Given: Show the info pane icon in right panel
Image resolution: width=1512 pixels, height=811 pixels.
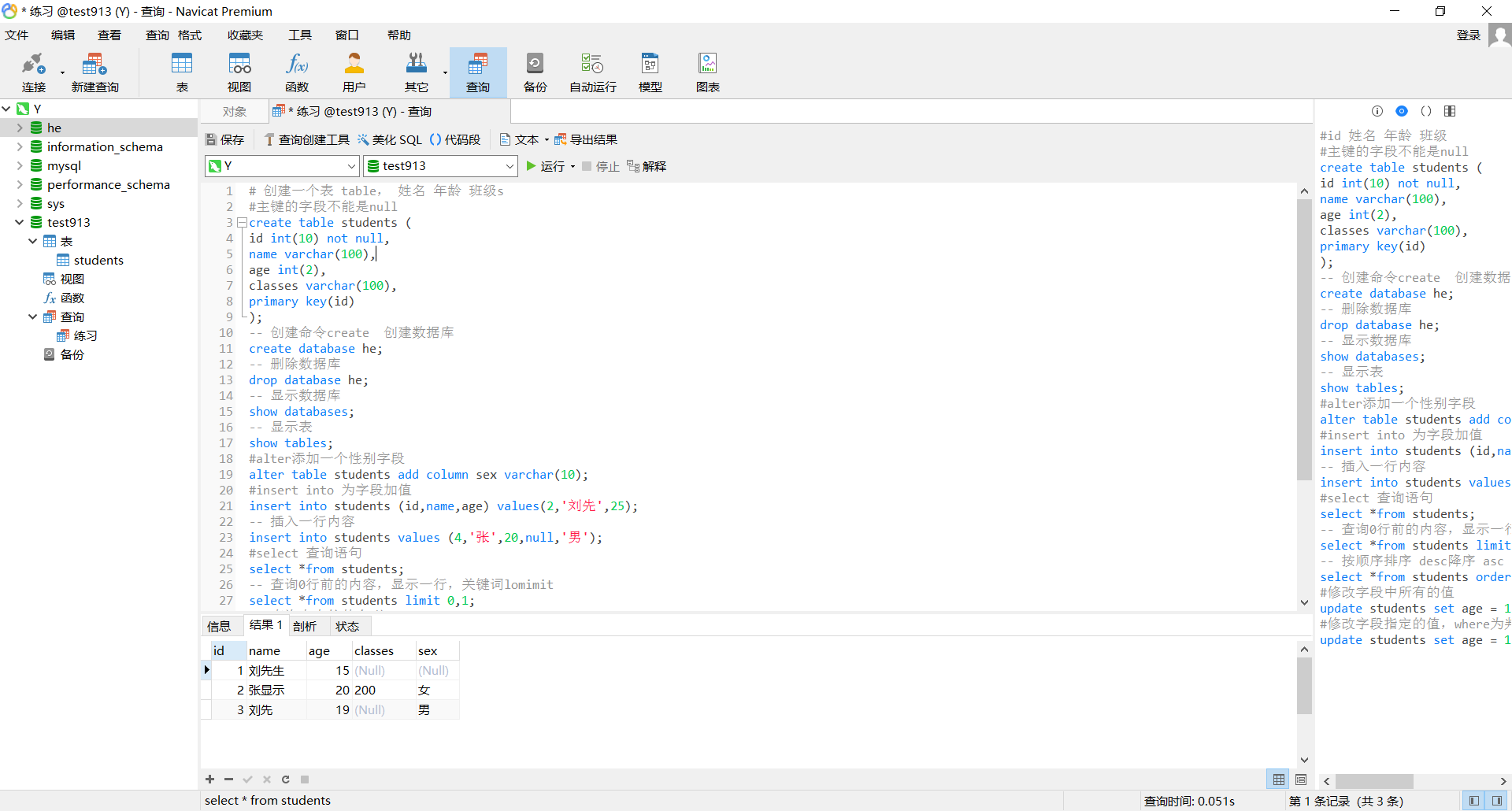Looking at the screenshot, I should pyautogui.click(x=1377, y=111).
